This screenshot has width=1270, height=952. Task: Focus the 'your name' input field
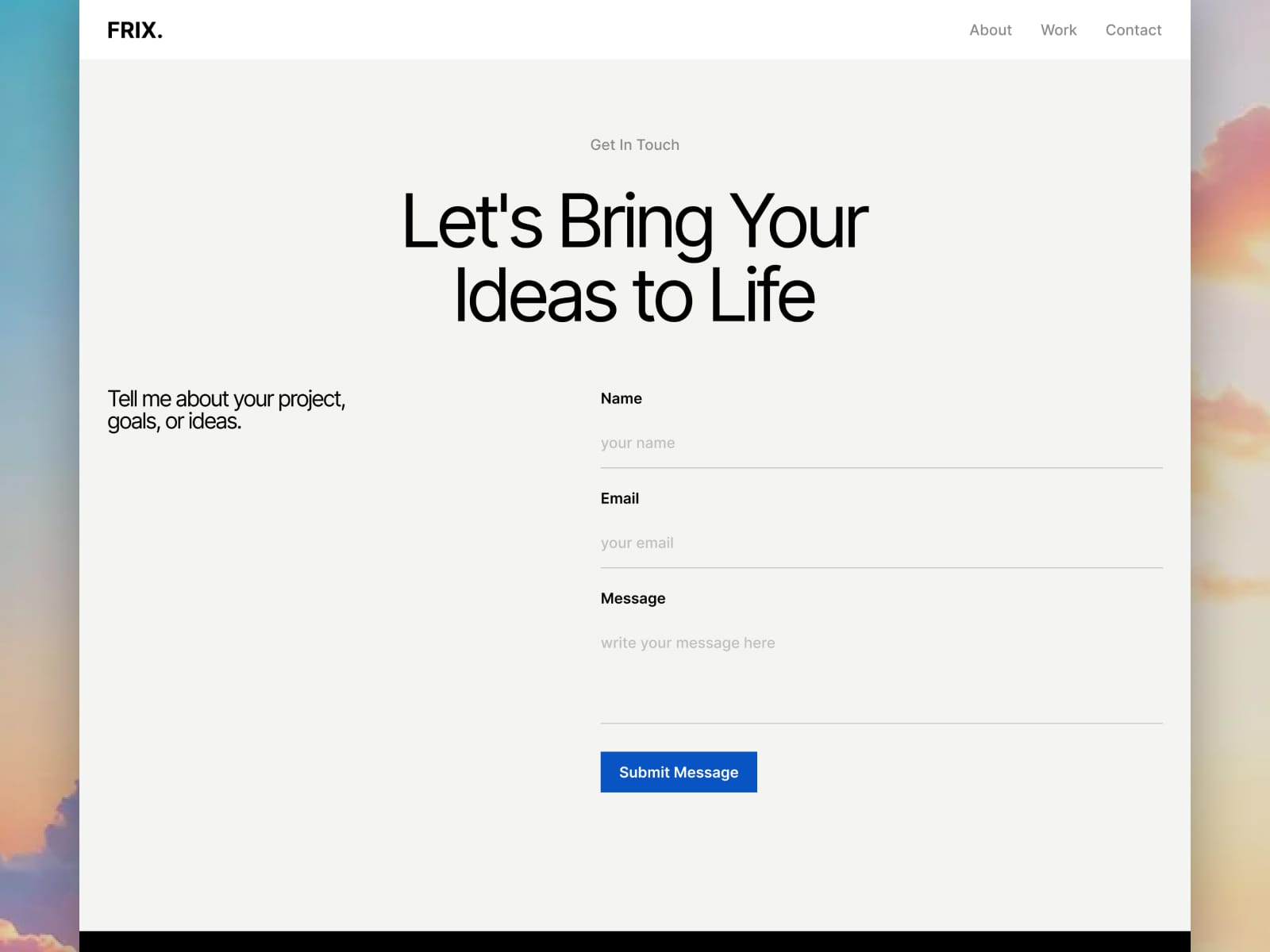(881, 443)
